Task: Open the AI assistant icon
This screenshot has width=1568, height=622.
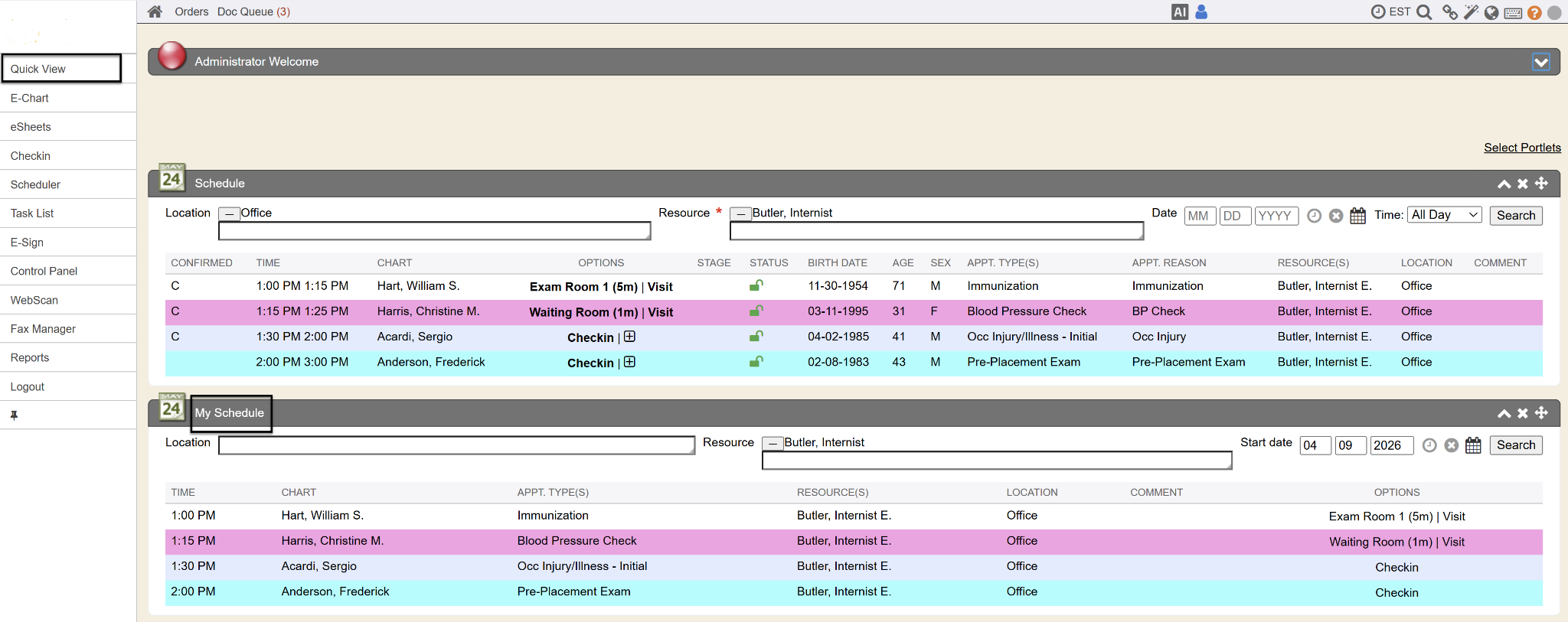Action: (x=1179, y=12)
